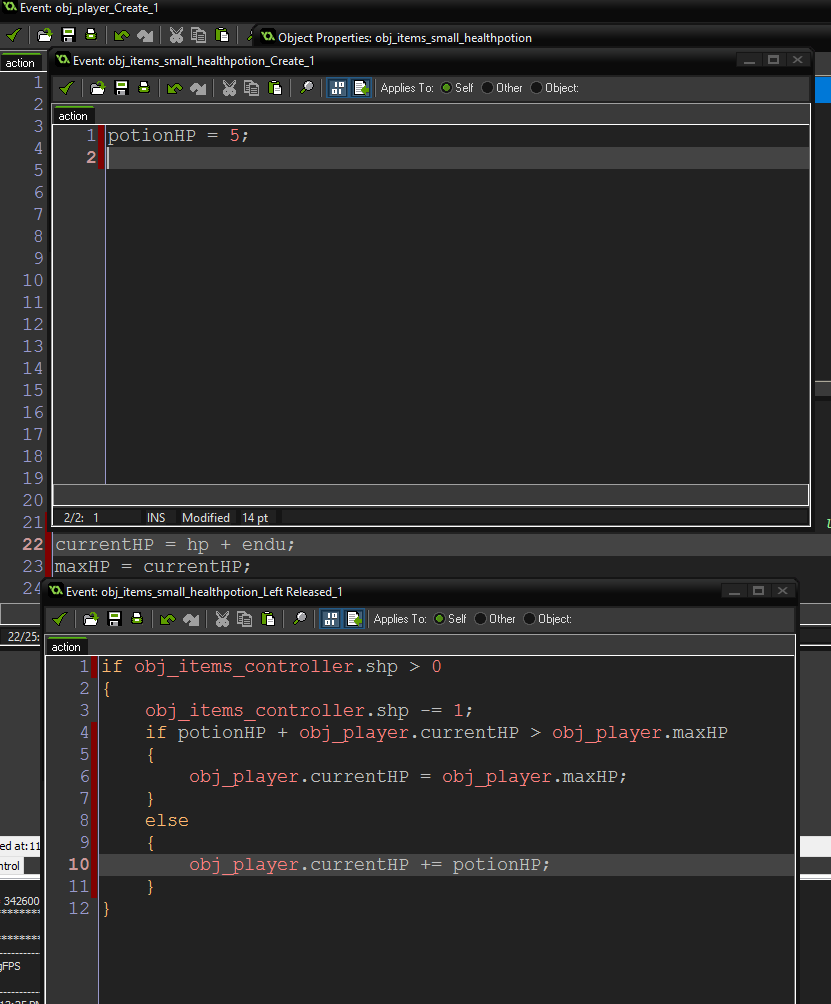Green checkmark in obj_player_Create_1 toolbar
Screen dimensions: 831x1004
[13, 35]
